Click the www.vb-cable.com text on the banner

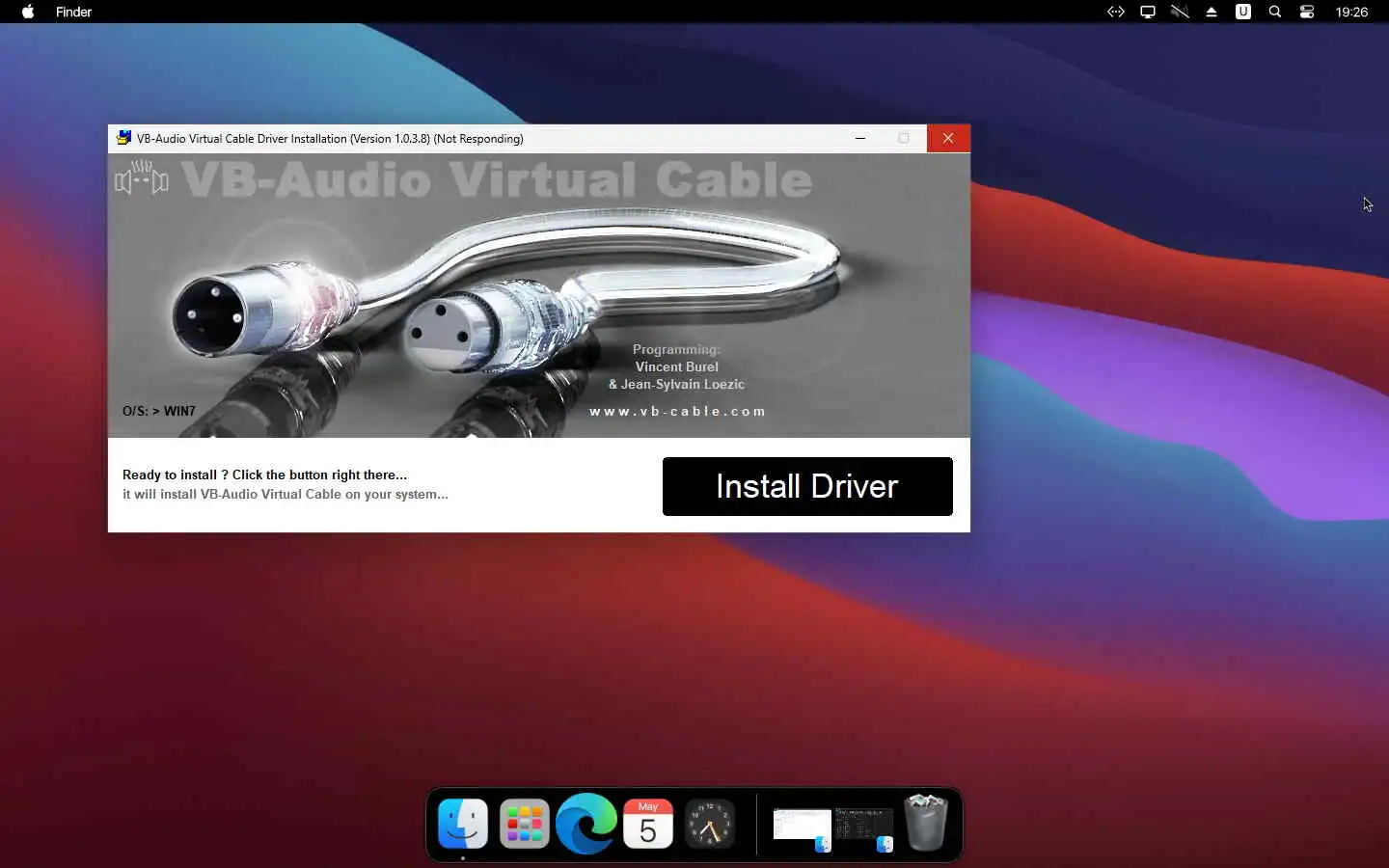pos(677,411)
